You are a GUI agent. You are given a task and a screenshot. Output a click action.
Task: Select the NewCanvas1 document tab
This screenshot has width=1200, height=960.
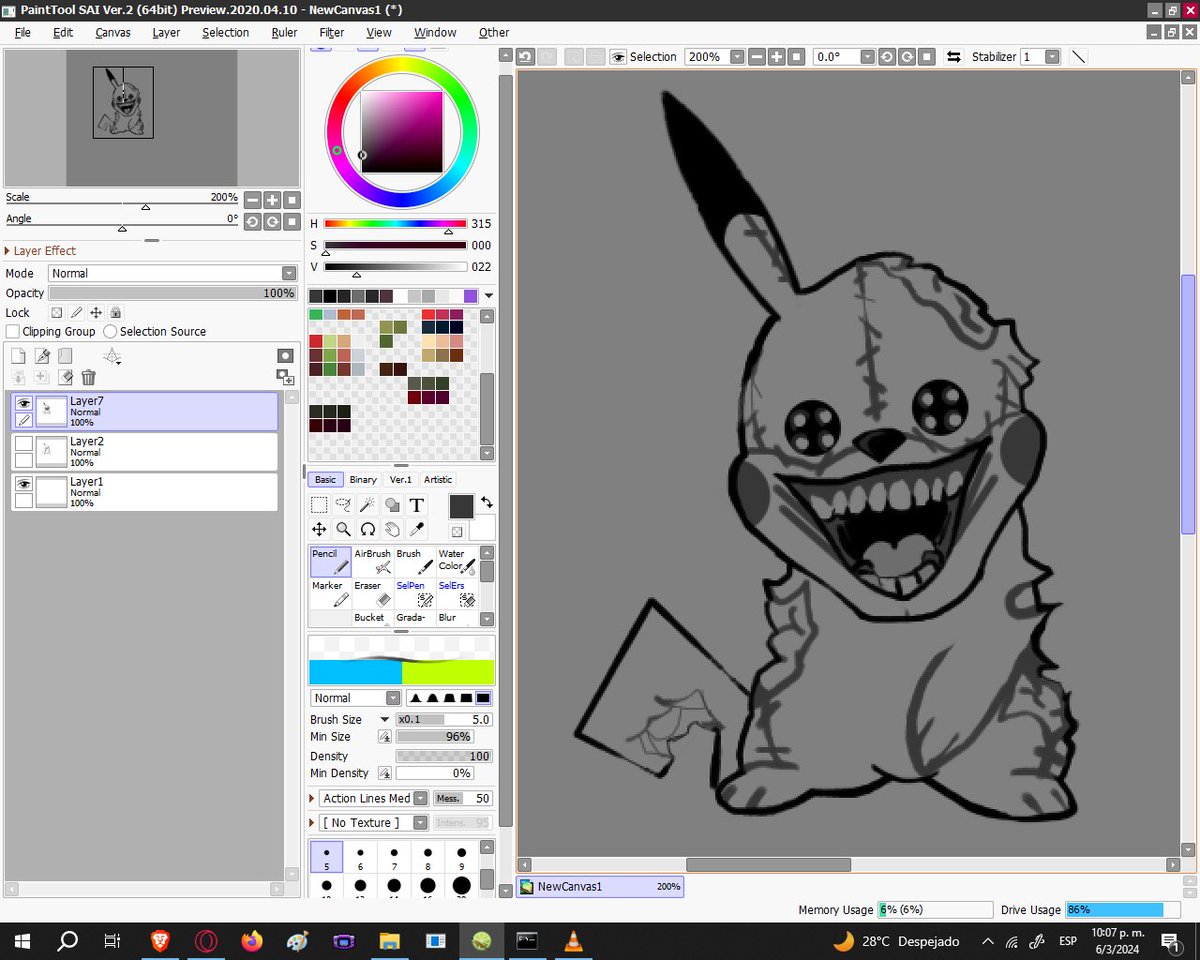coord(600,887)
